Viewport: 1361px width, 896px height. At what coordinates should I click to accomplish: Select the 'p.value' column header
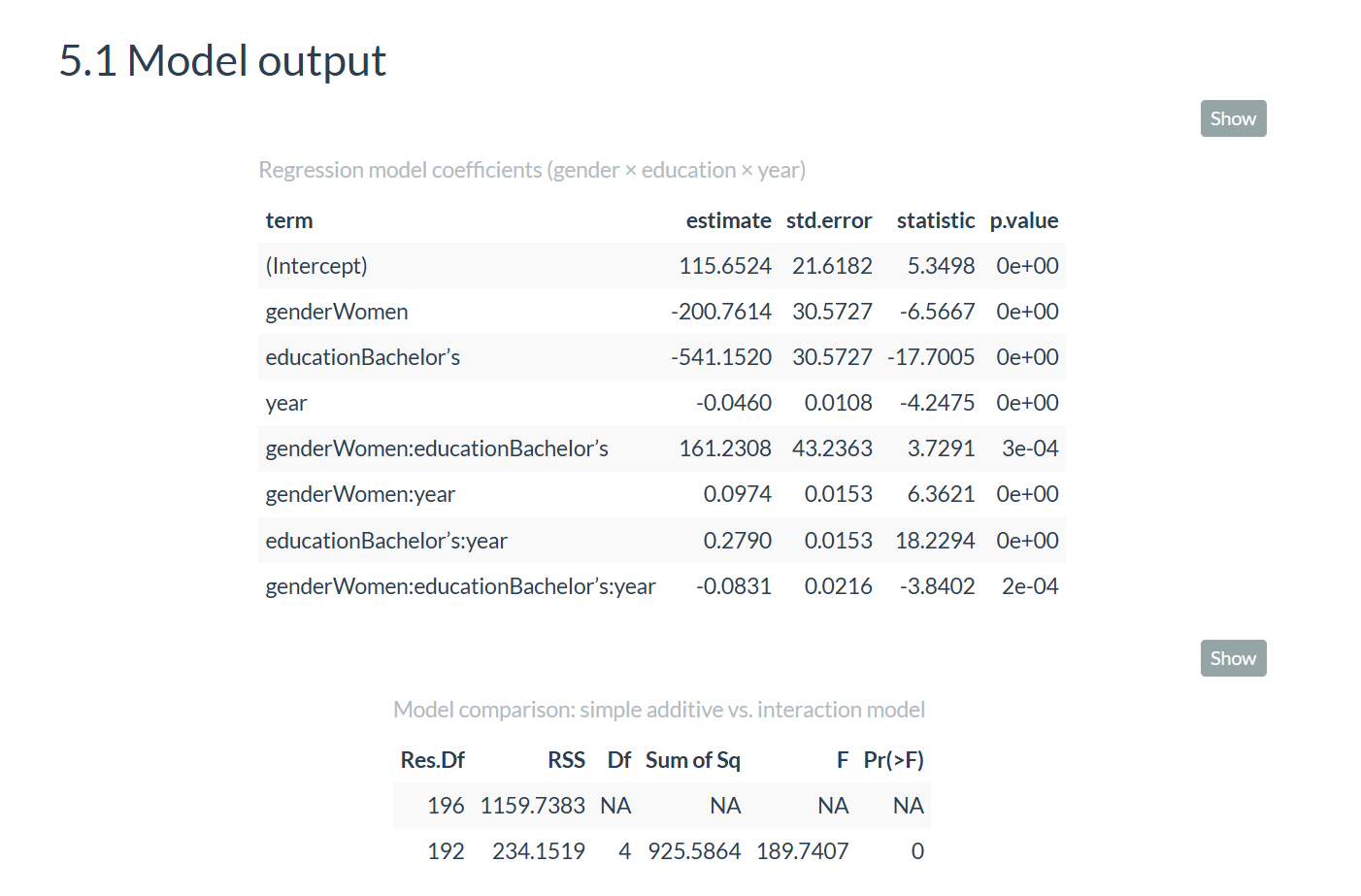[1023, 220]
